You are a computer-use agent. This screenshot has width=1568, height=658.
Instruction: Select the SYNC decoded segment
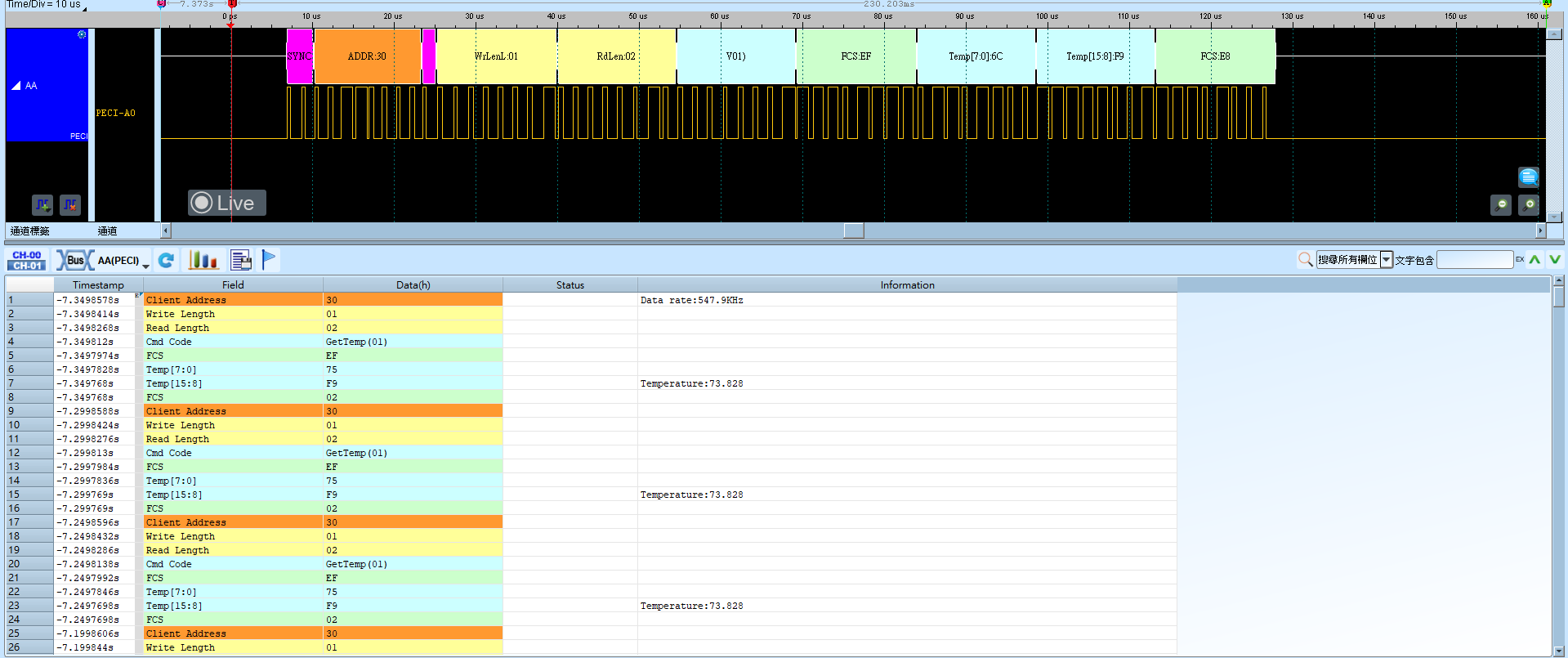(299, 56)
